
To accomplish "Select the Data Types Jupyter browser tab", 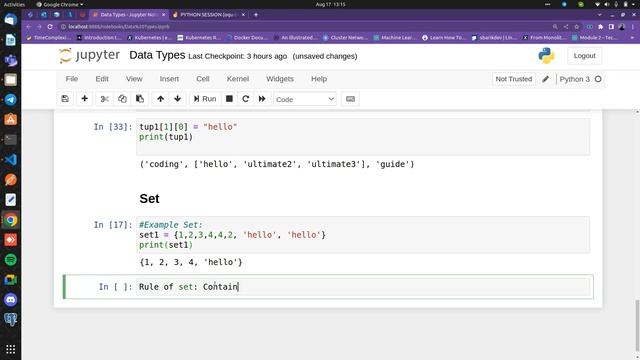I will click(129, 15).
